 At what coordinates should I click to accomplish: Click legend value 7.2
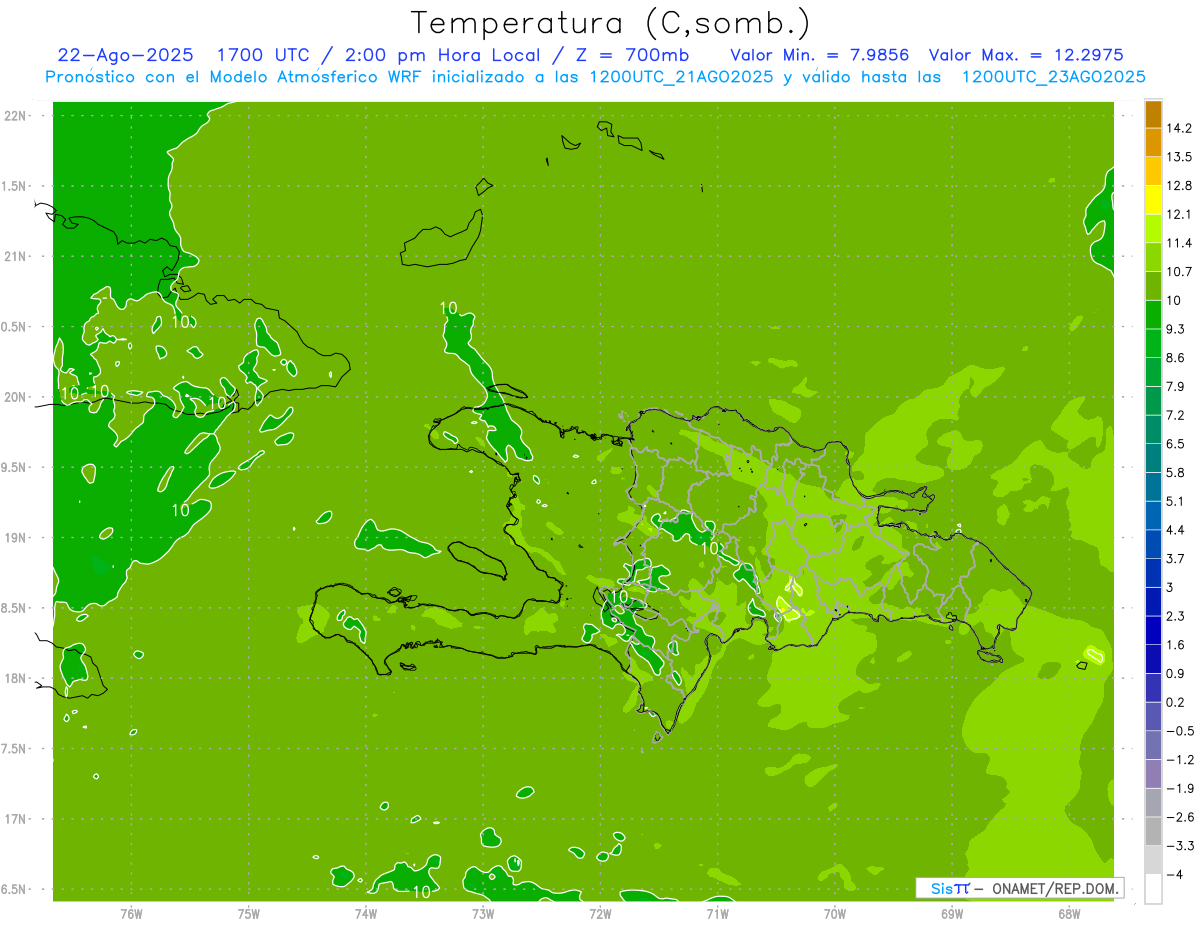coord(1176,415)
